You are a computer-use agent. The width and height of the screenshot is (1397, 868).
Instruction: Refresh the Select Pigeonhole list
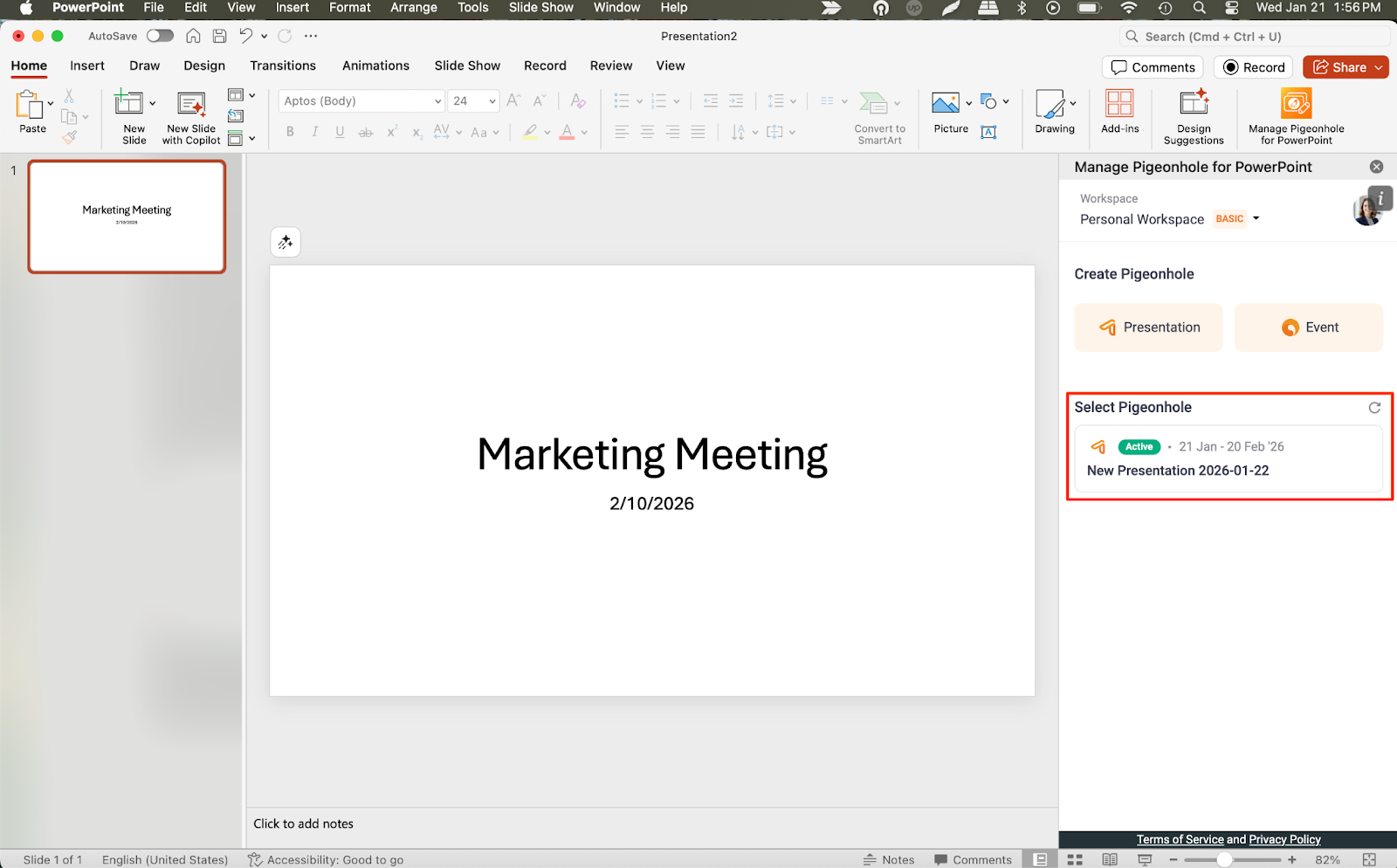[1374, 408]
